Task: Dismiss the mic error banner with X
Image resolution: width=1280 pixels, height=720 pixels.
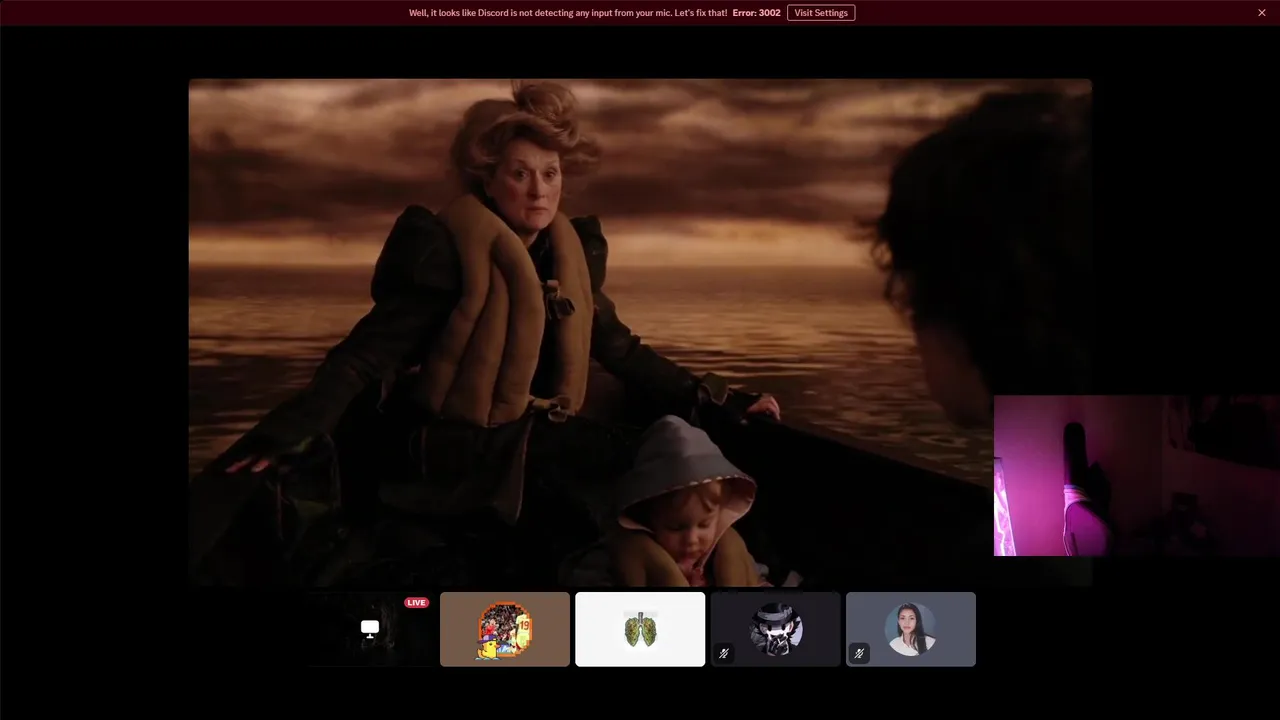Action: point(1262,13)
